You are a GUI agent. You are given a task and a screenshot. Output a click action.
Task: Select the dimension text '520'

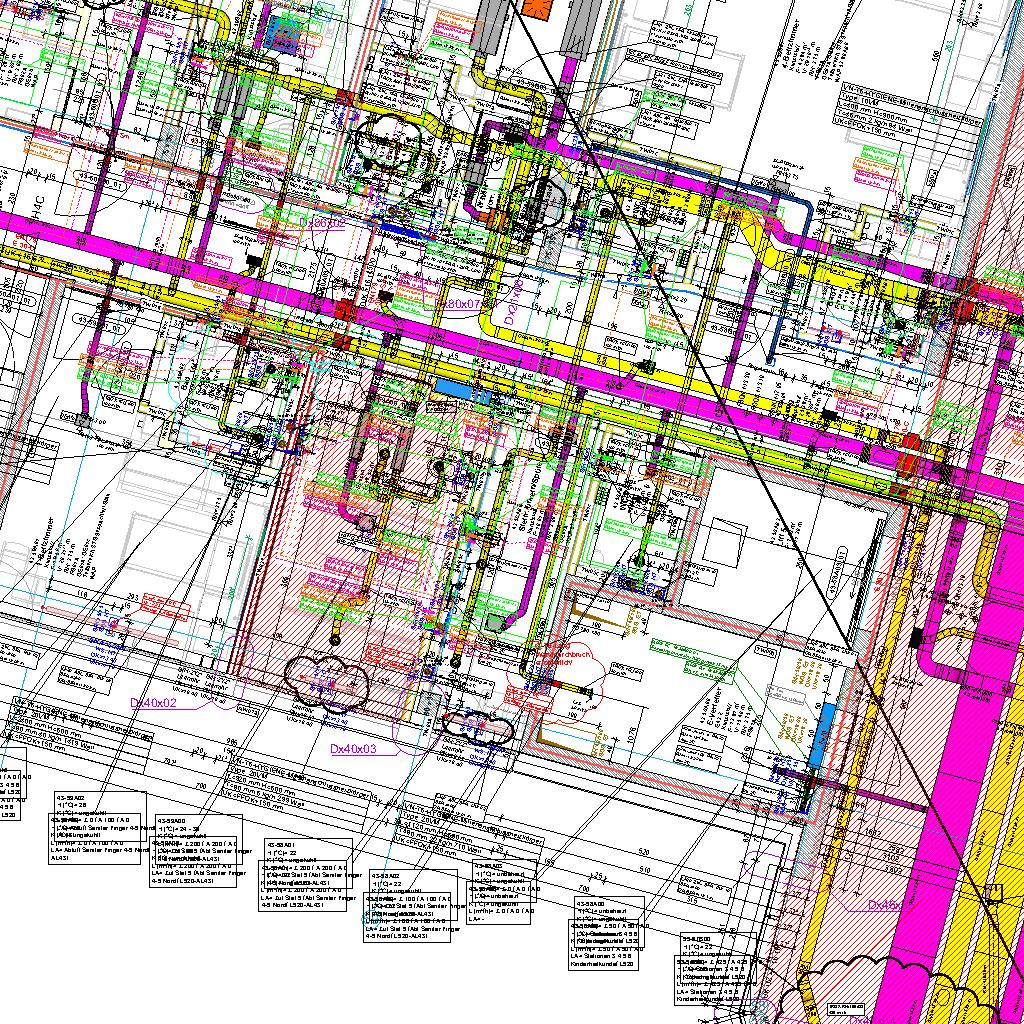644,853
